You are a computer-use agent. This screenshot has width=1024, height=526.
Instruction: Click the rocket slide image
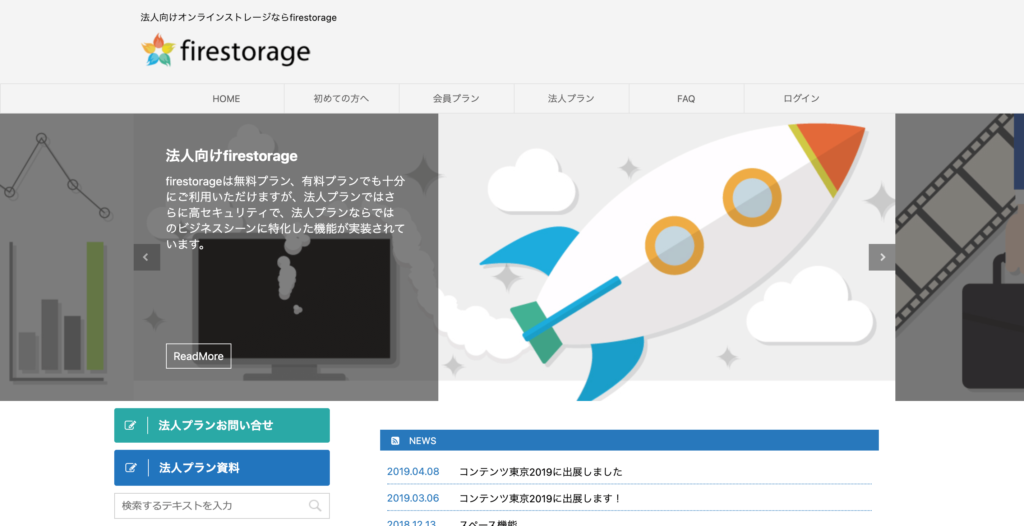[x=666, y=257]
